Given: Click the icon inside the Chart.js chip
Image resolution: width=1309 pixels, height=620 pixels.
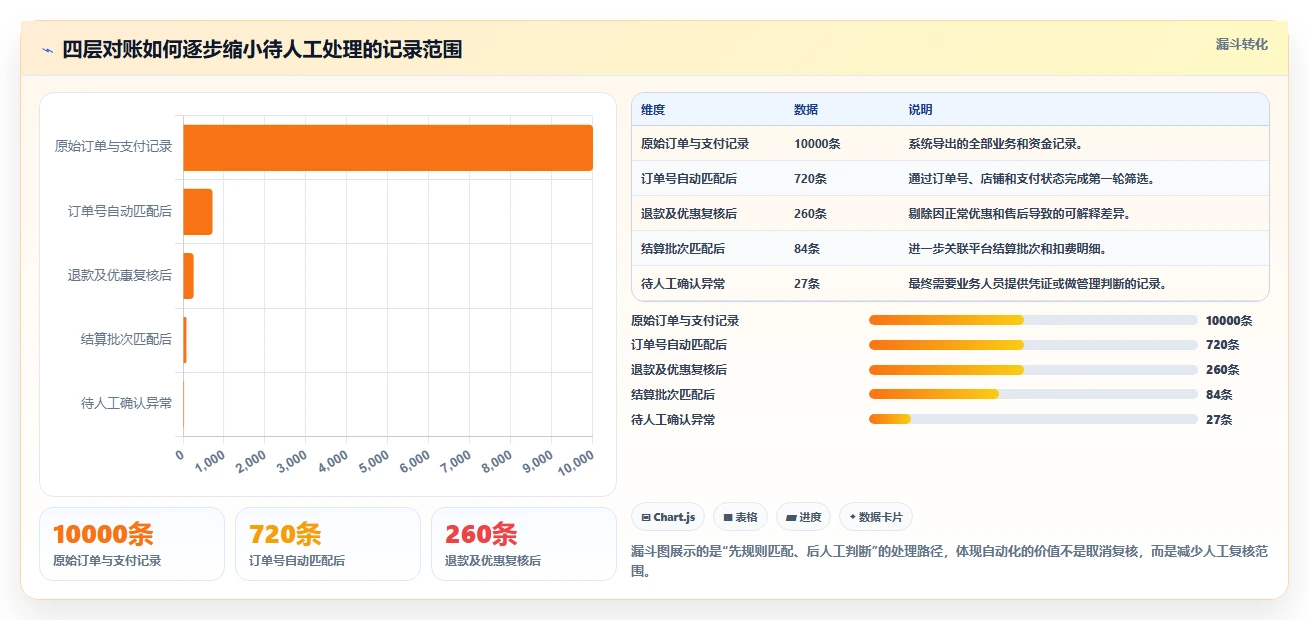Looking at the screenshot, I should tap(646, 518).
